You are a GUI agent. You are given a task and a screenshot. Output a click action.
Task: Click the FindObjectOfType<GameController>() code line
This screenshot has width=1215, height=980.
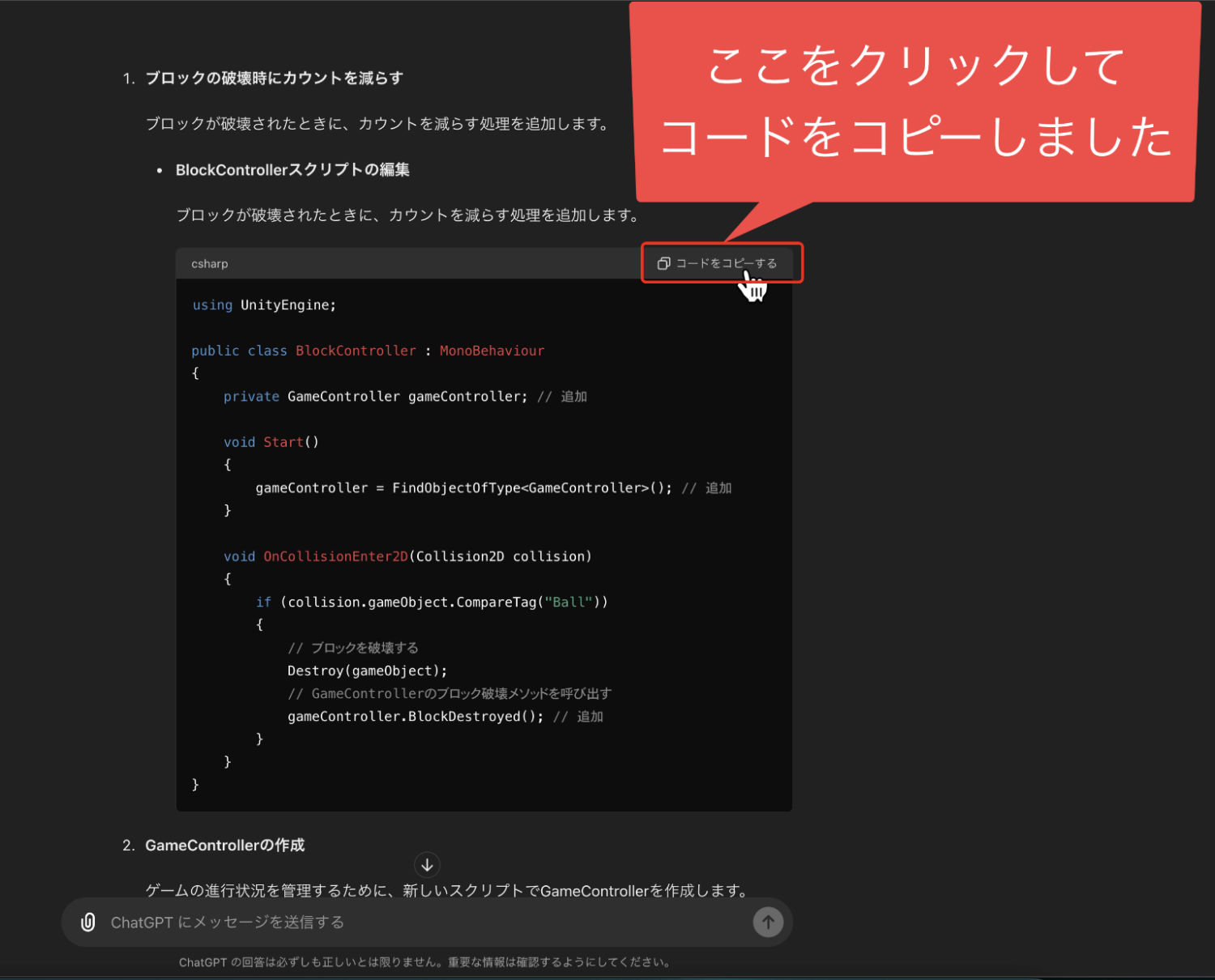click(x=493, y=488)
